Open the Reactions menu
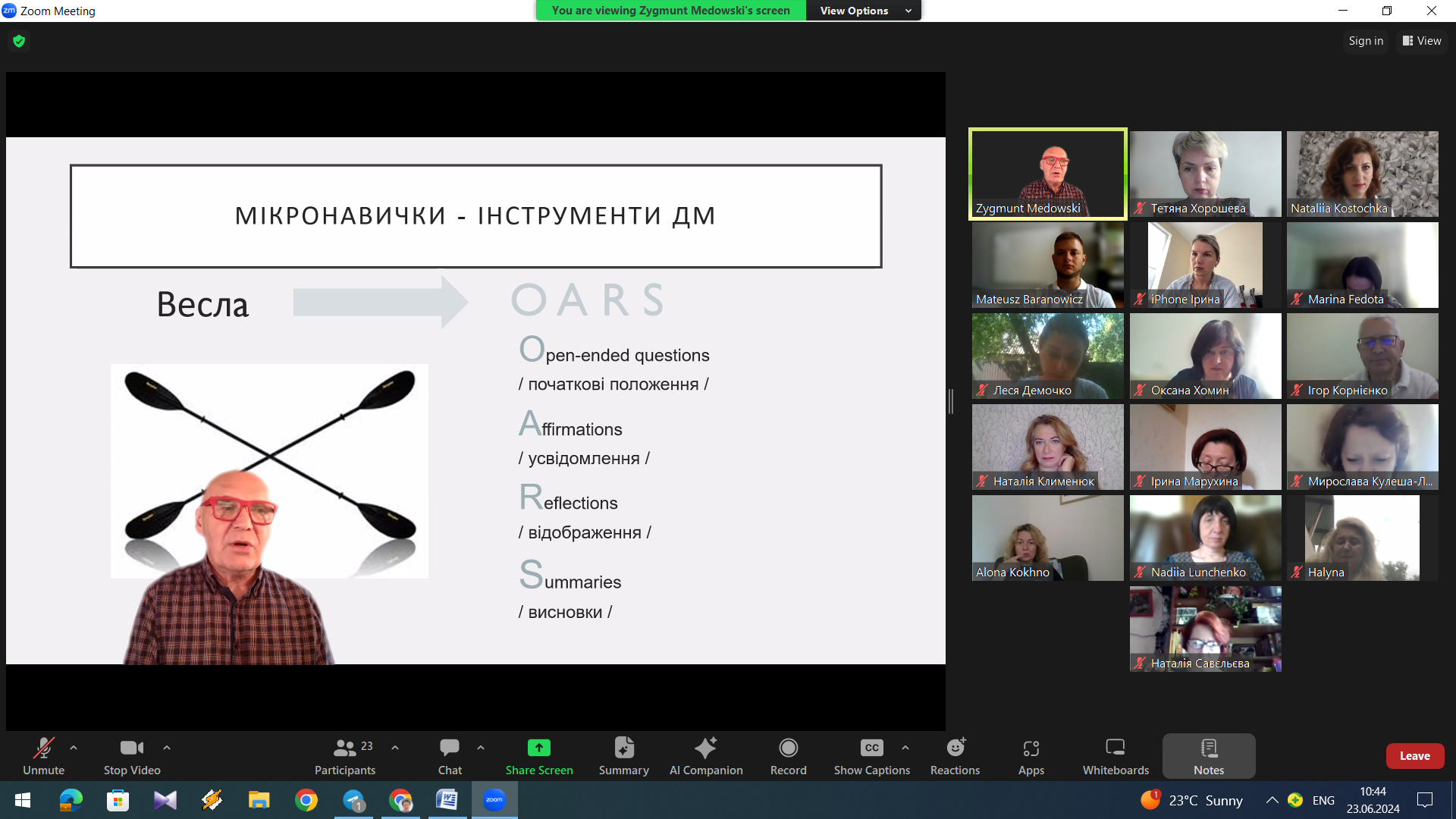Viewport: 1456px width, 819px height. (x=955, y=756)
